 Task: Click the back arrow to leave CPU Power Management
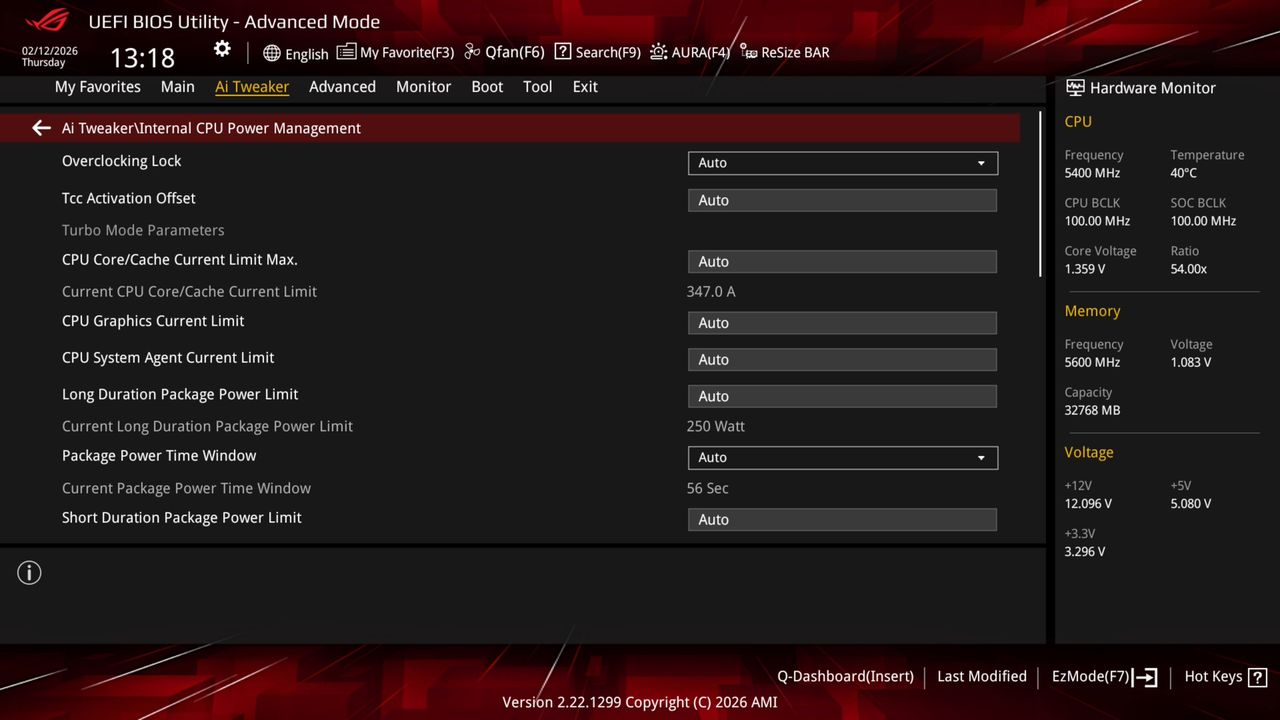click(x=40, y=127)
